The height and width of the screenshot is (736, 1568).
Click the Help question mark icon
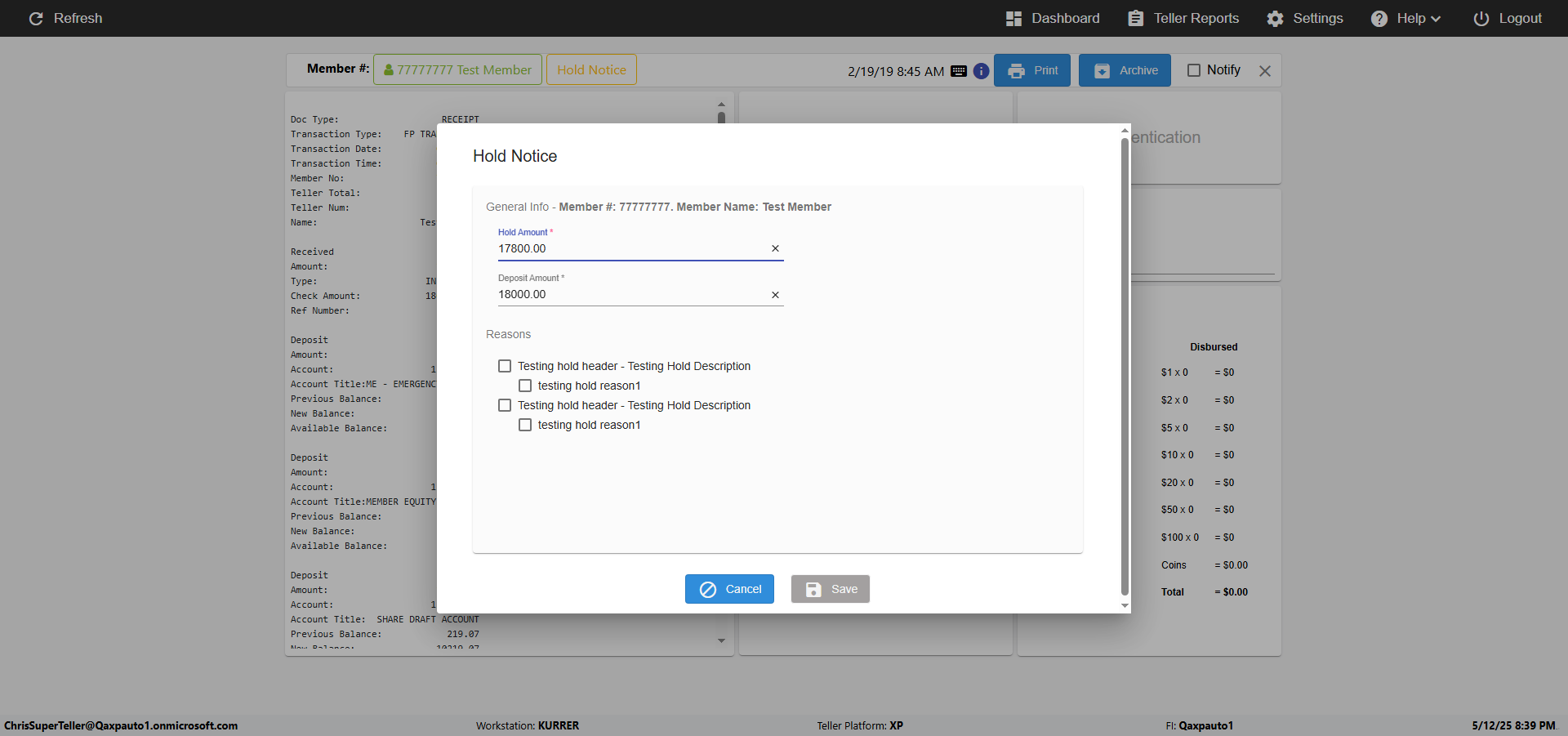pos(1379,18)
